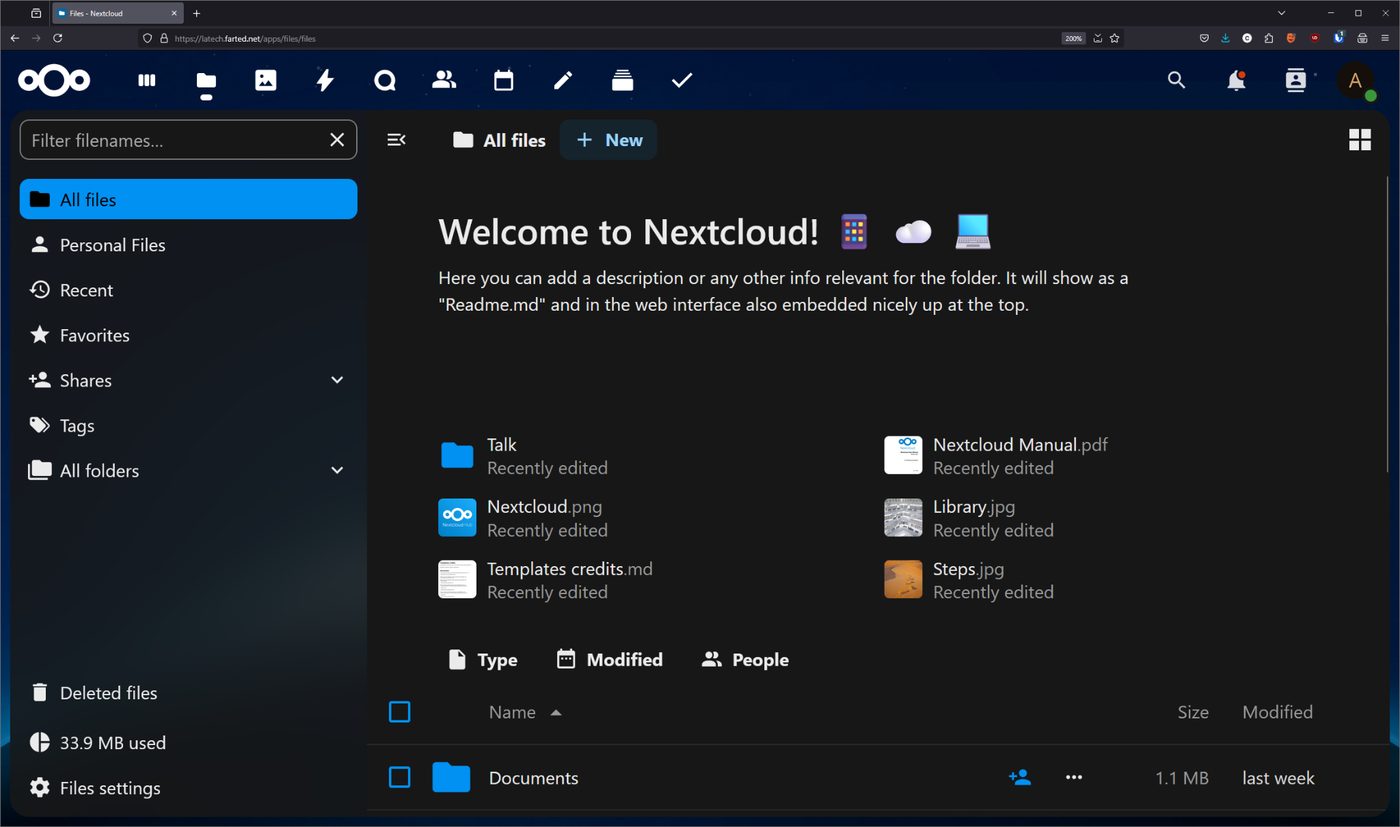Open the Nextcloud.png thumbnail

pos(457,518)
